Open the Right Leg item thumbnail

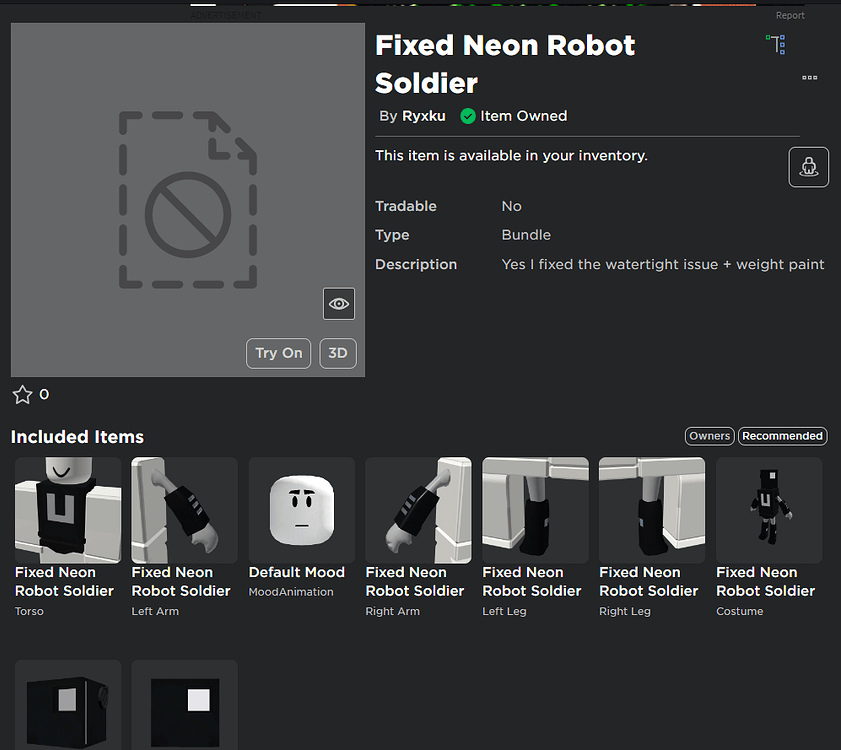tap(652, 510)
